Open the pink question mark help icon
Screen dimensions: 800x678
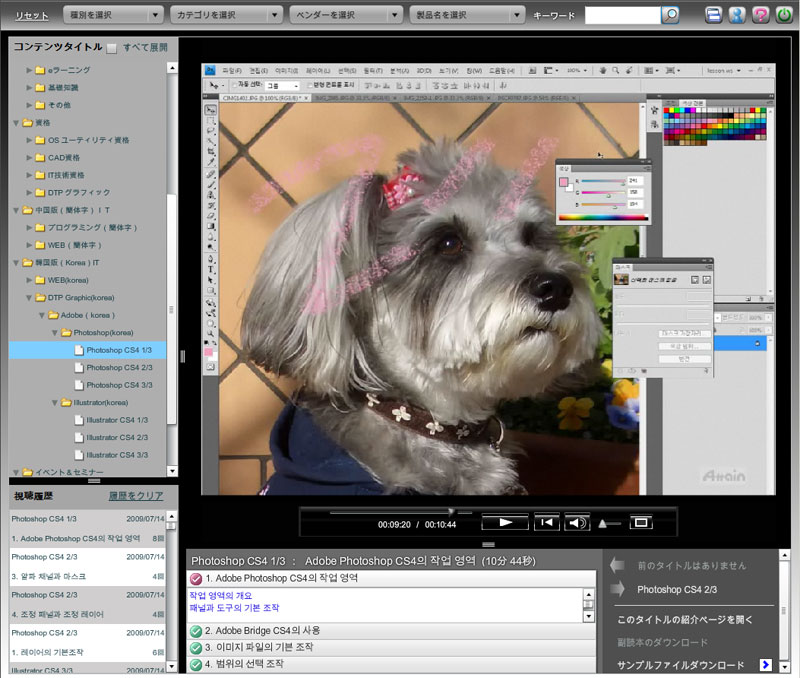click(760, 15)
